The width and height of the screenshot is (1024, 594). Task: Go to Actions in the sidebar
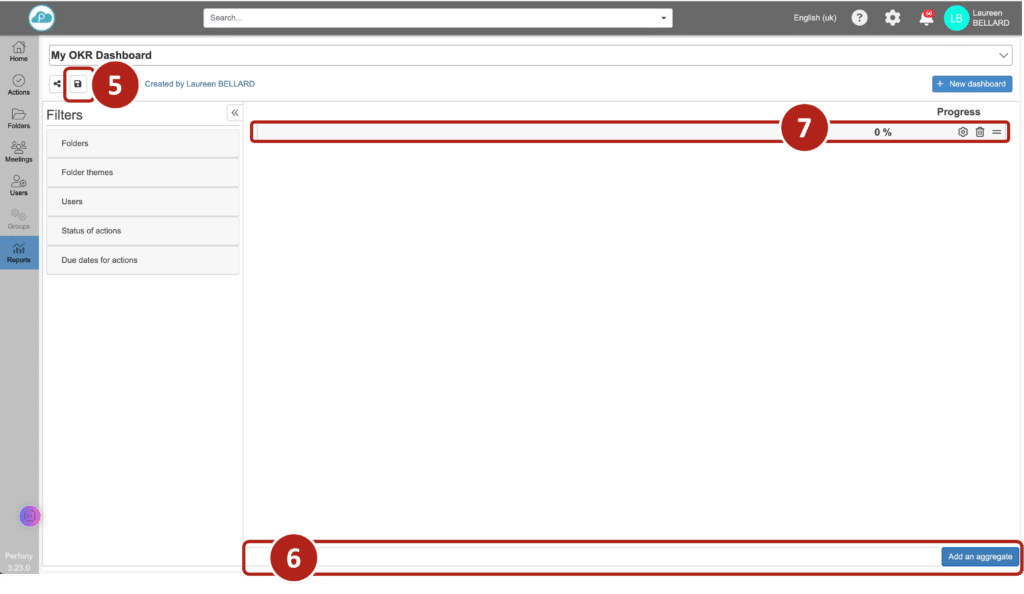point(19,85)
